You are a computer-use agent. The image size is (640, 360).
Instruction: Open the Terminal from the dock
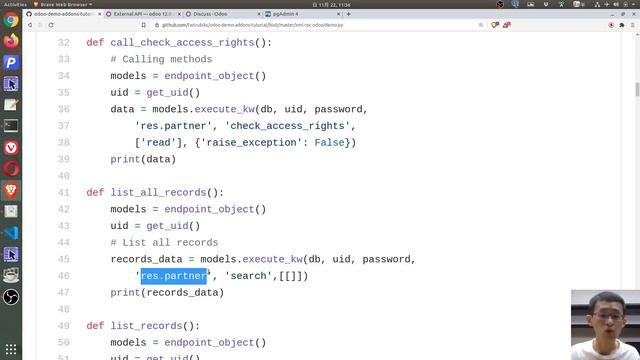(11, 126)
